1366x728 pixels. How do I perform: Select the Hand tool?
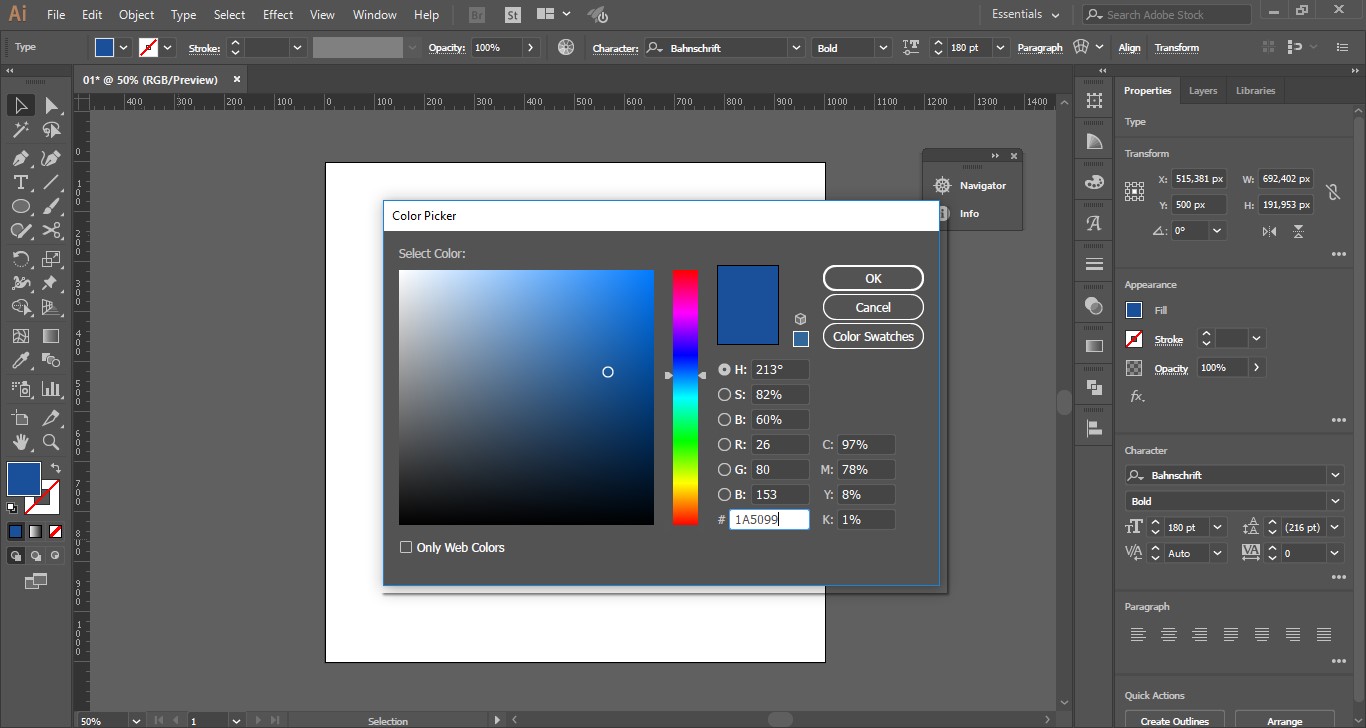[20, 442]
